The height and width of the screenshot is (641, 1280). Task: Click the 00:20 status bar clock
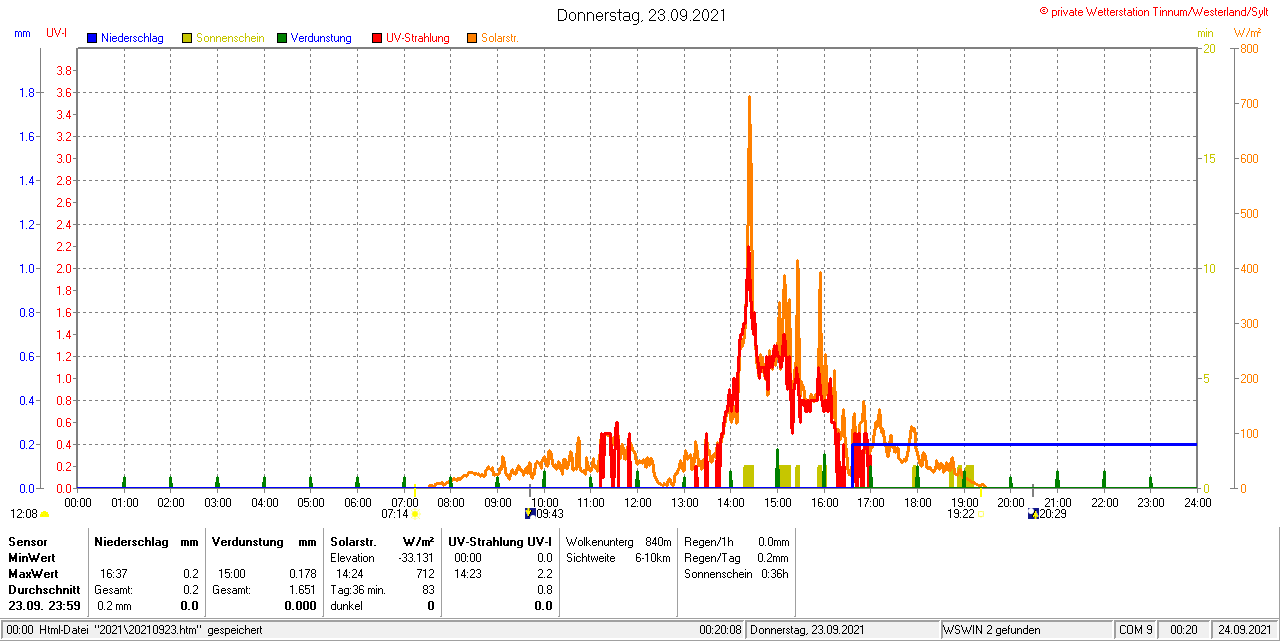[1184, 630]
